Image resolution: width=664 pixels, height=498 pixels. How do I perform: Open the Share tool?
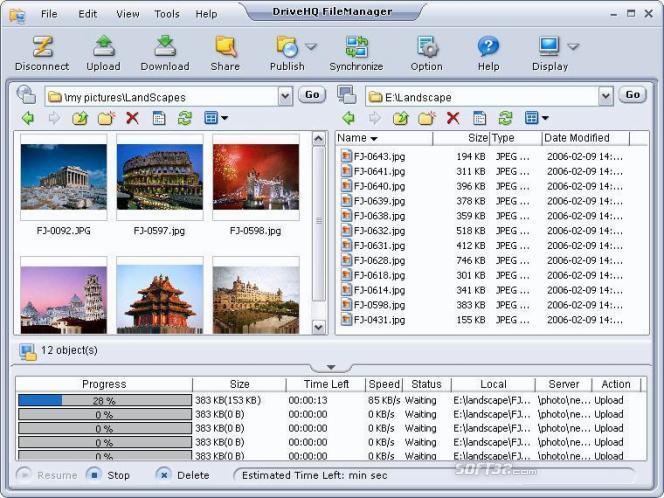(x=225, y=47)
